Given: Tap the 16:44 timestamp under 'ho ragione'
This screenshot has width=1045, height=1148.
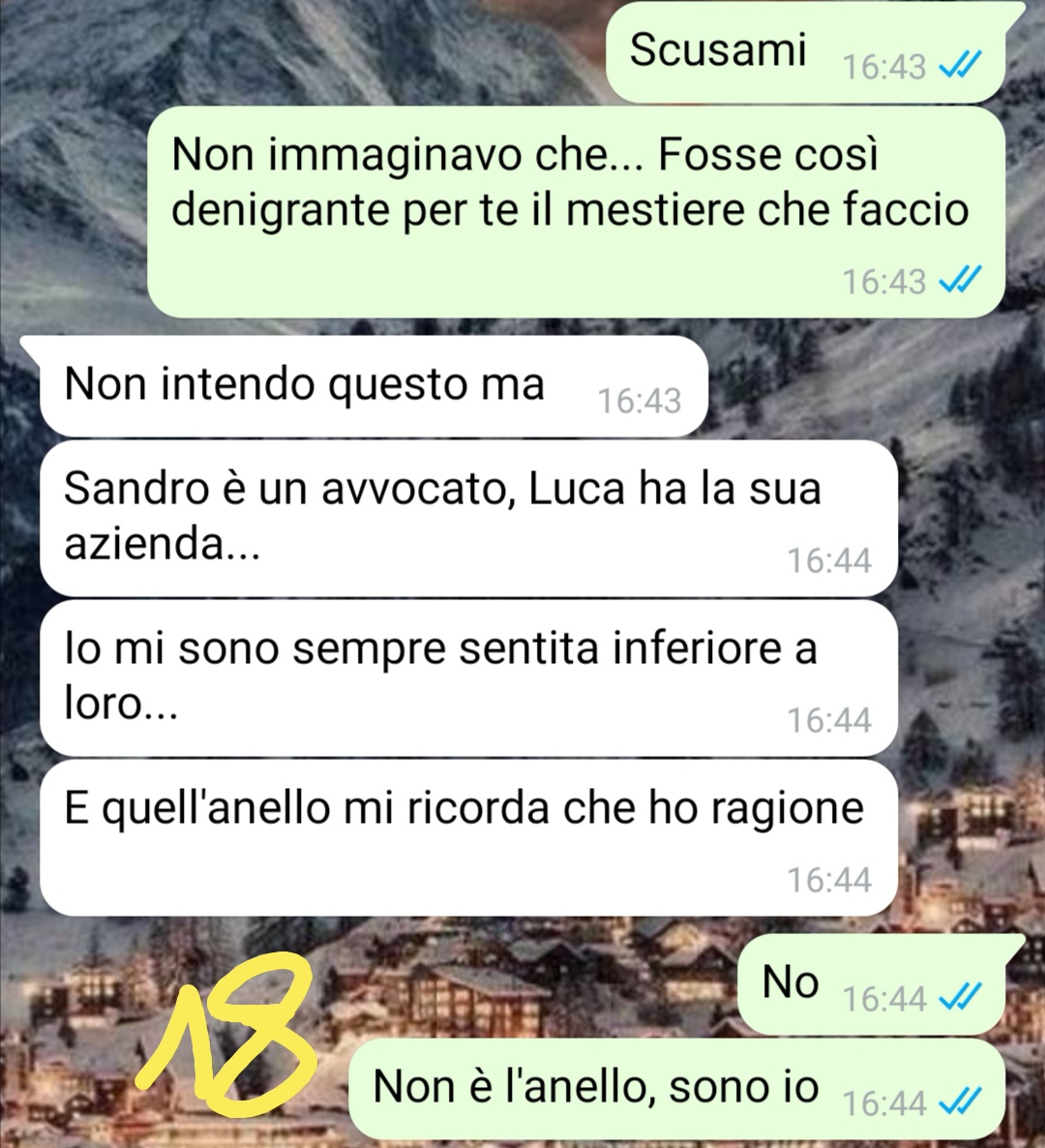Looking at the screenshot, I should click(829, 880).
